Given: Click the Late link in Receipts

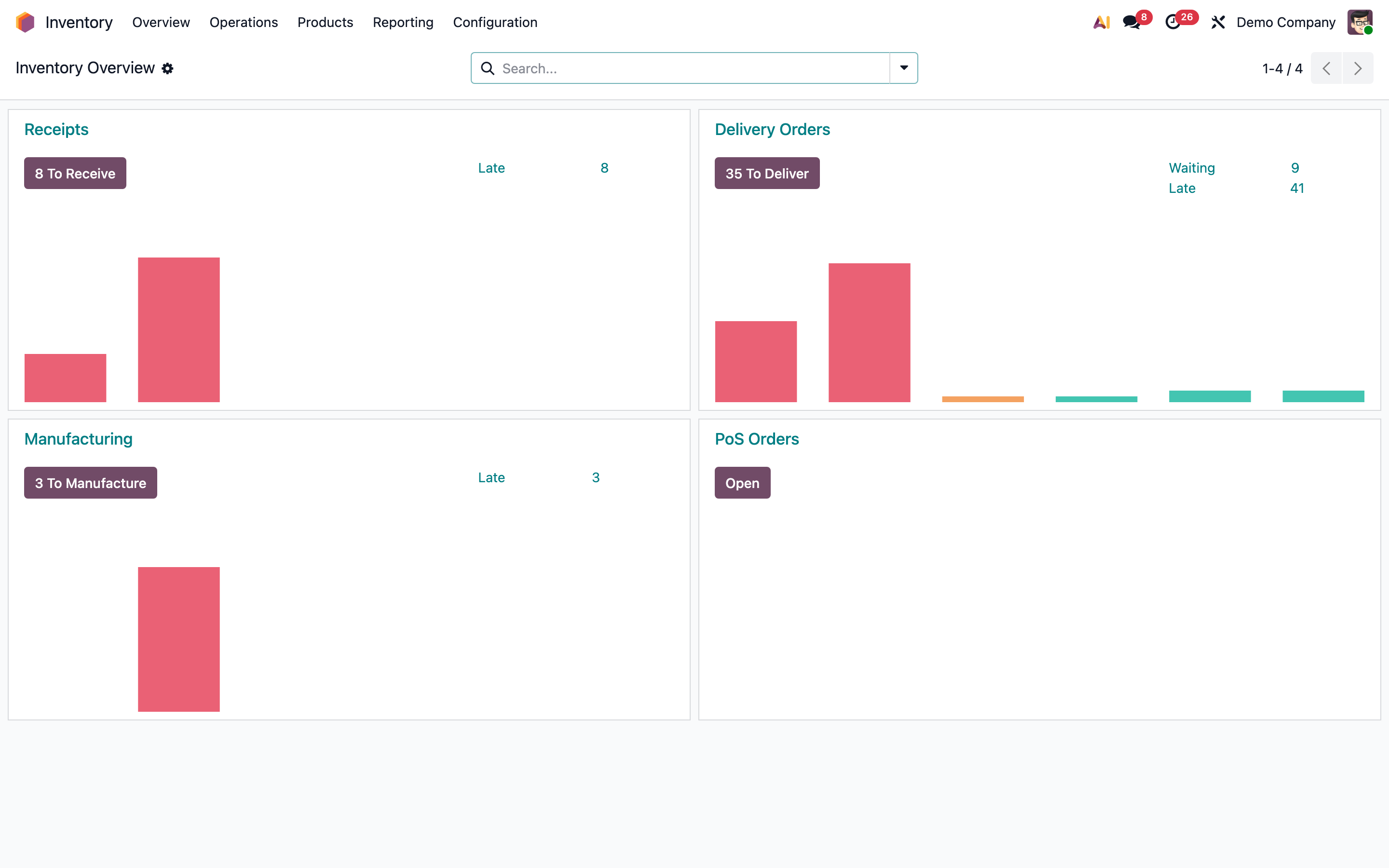Looking at the screenshot, I should [x=491, y=168].
